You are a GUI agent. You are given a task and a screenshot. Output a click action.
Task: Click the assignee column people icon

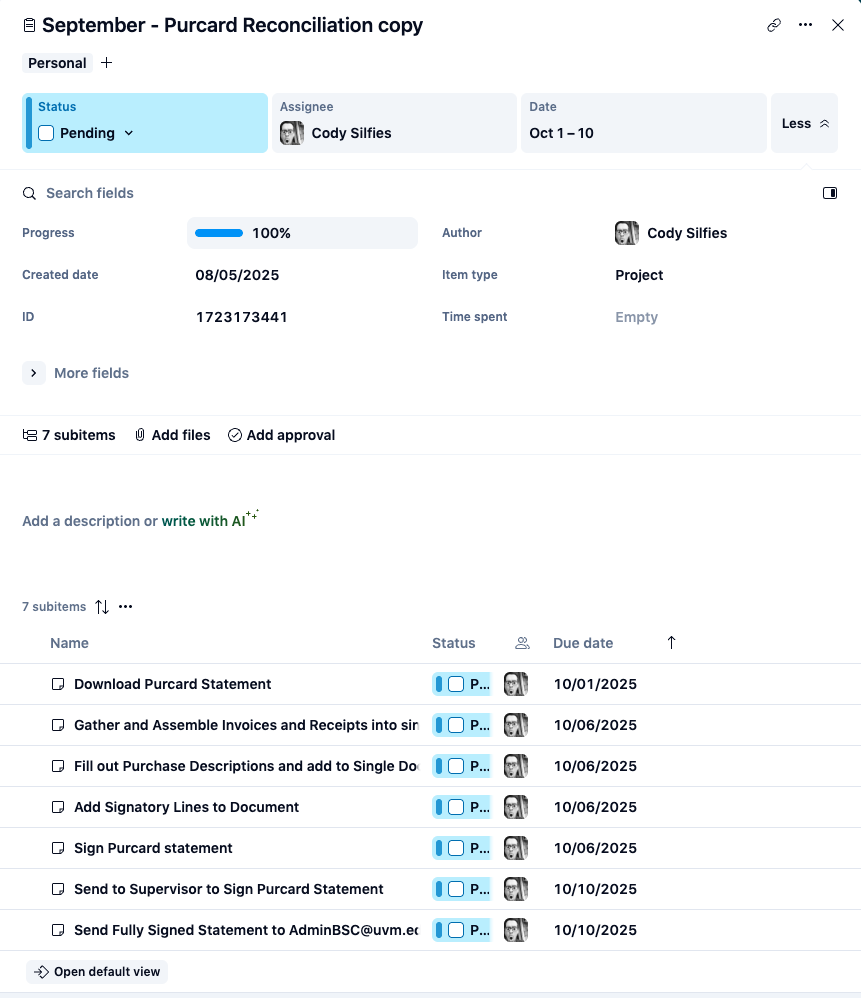pos(521,643)
